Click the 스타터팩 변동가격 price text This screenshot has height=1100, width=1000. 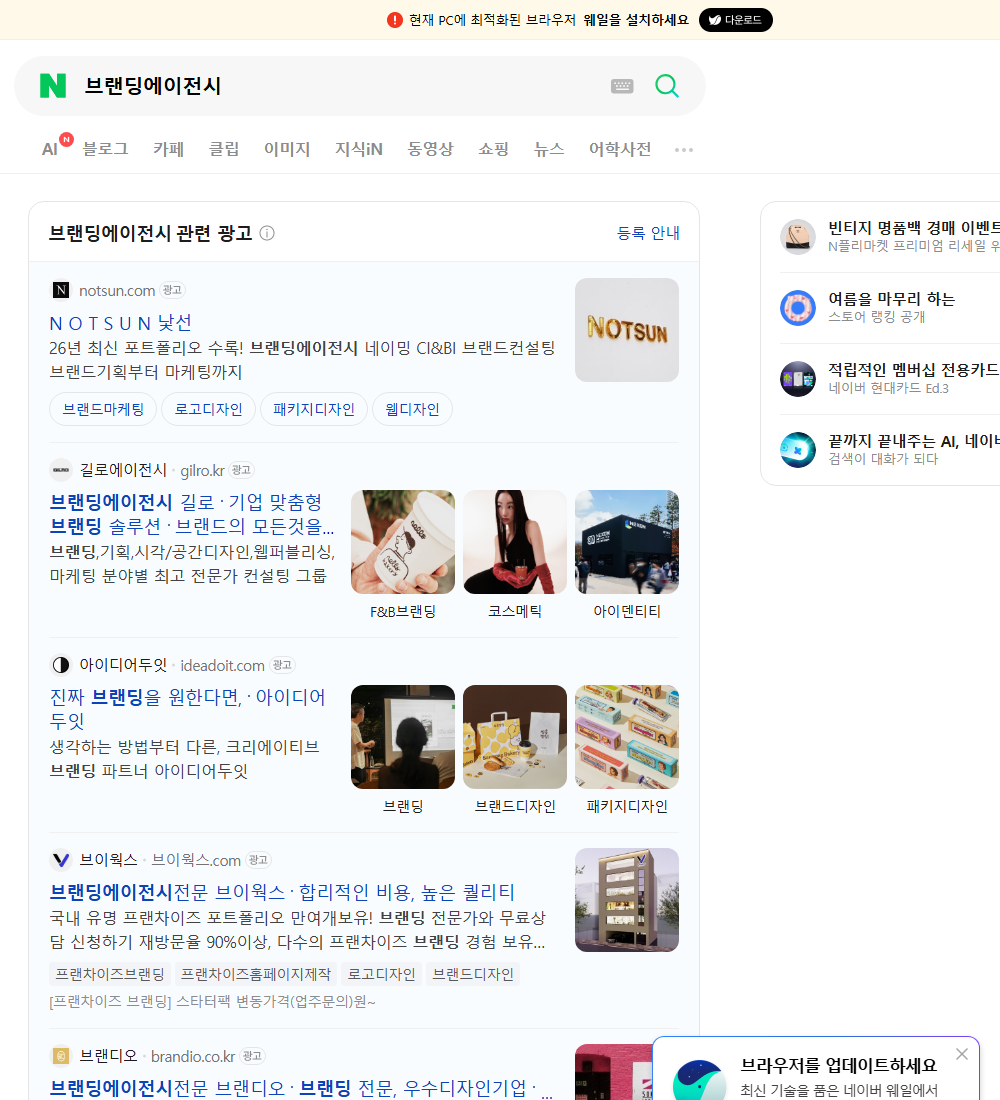coord(212,1002)
